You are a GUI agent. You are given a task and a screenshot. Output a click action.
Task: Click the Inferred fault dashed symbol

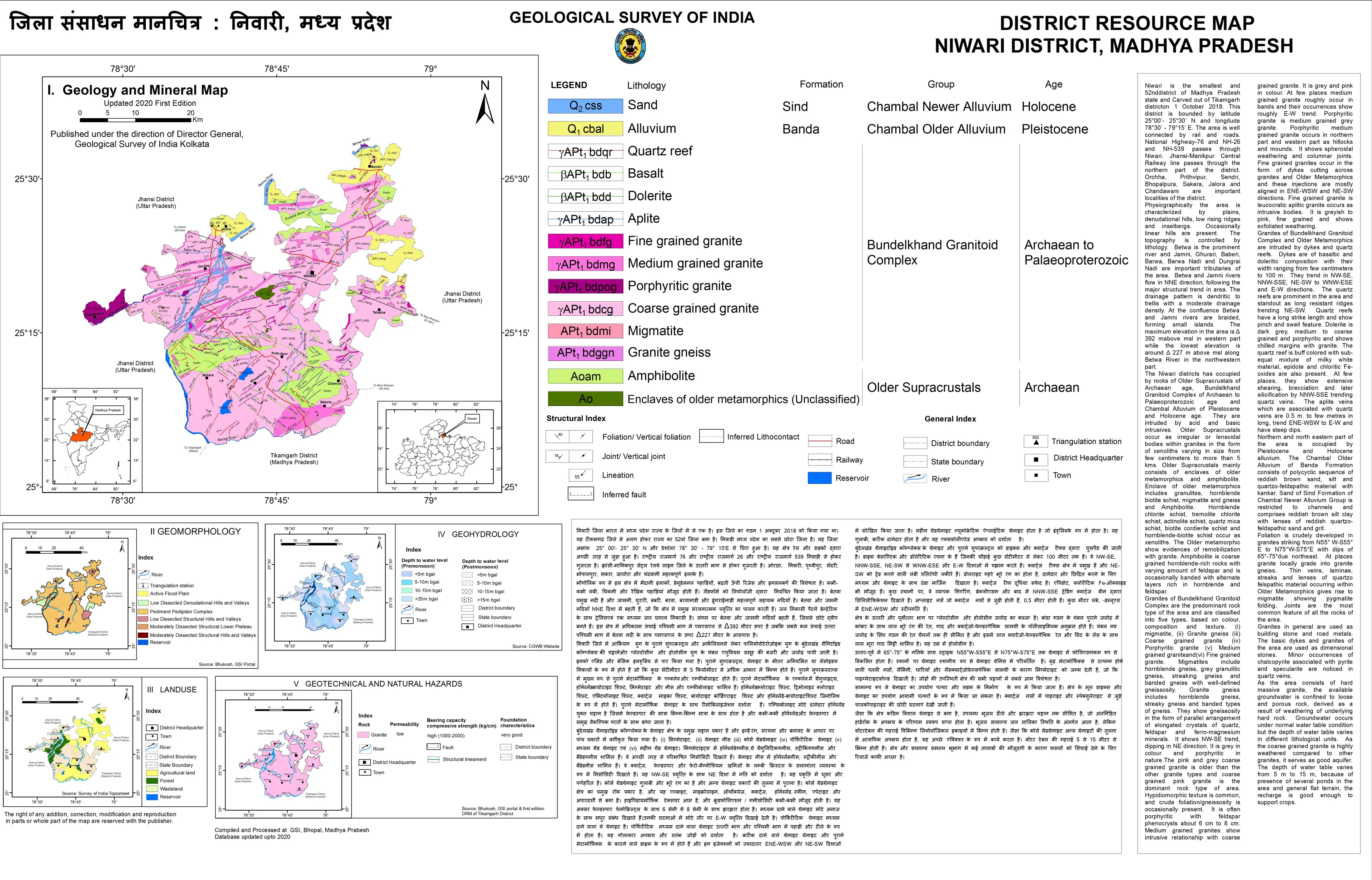pos(580,494)
